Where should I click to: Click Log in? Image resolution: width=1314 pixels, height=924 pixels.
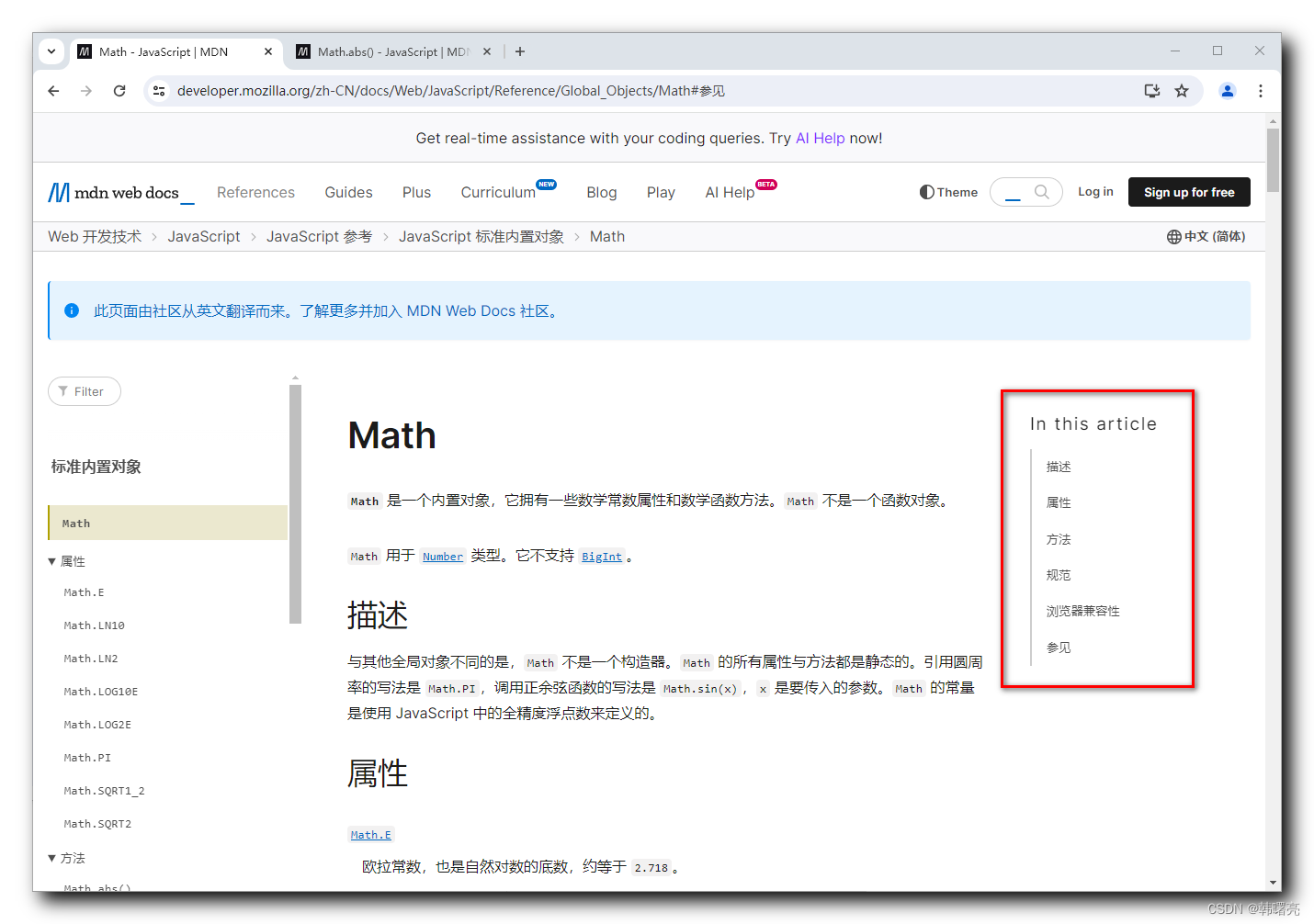click(x=1095, y=192)
